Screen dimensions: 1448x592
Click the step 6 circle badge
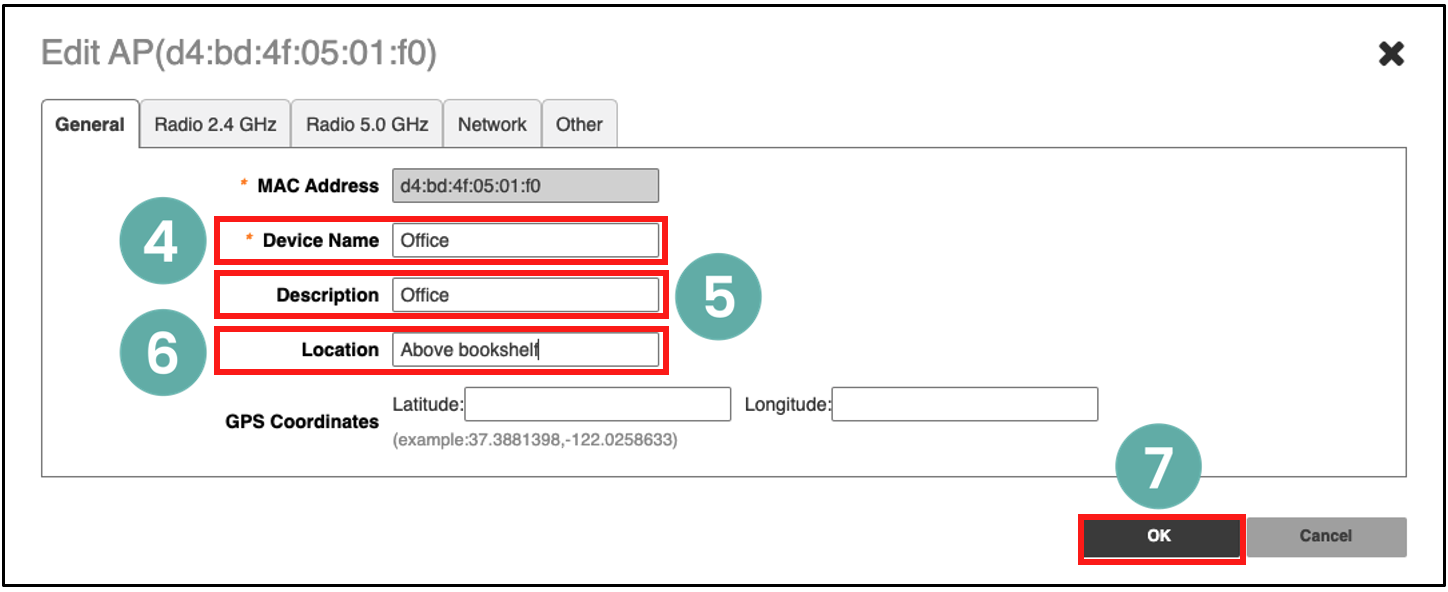(x=161, y=354)
